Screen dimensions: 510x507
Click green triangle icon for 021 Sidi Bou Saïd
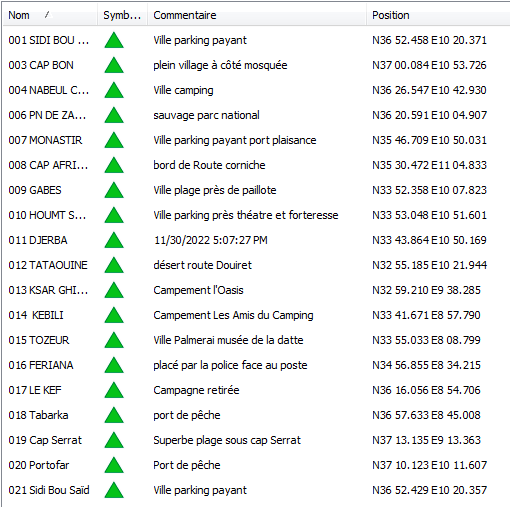[114, 490]
